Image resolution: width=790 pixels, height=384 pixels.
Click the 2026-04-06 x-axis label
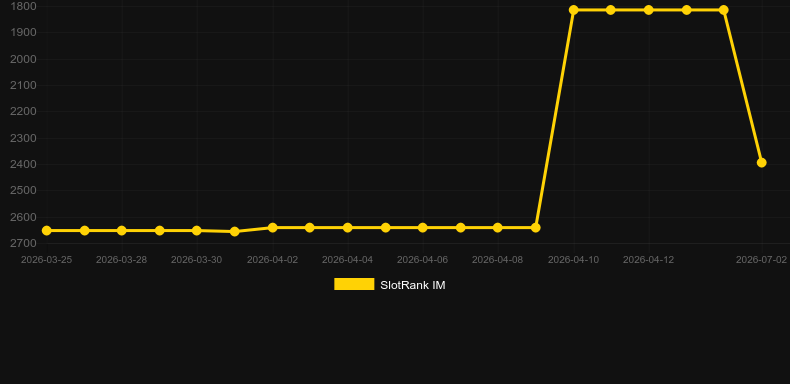423,260
